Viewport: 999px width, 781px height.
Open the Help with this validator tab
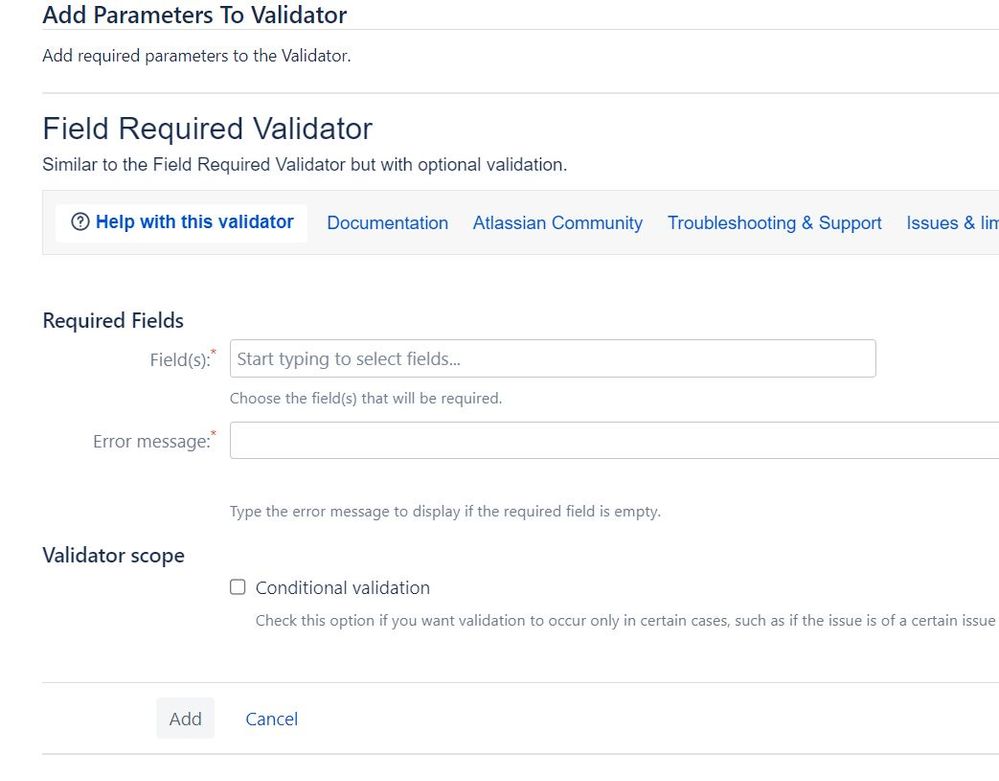tap(192, 222)
